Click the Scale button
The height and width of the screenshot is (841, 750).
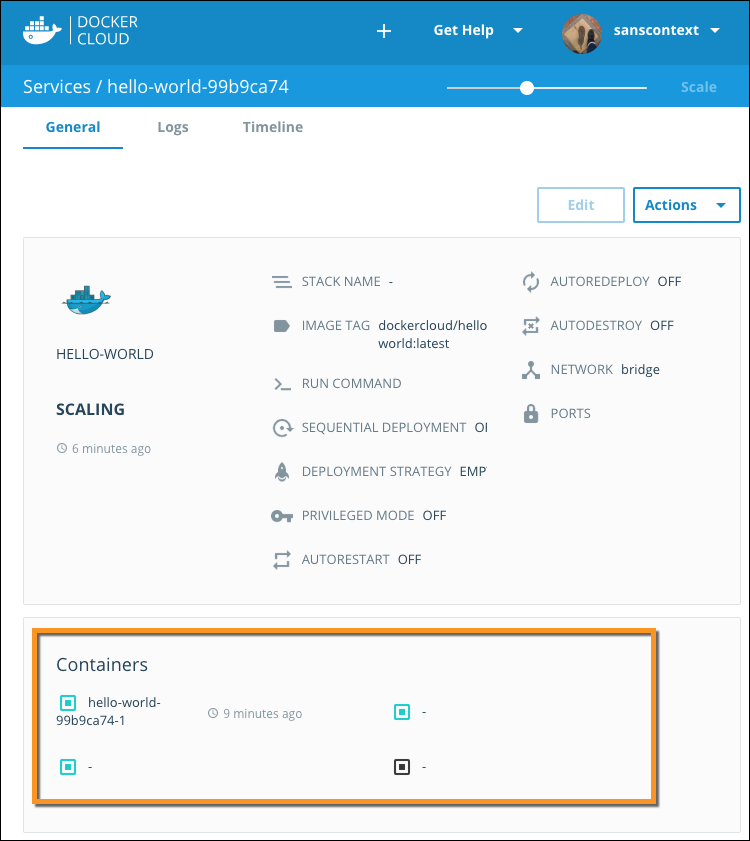coord(698,87)
